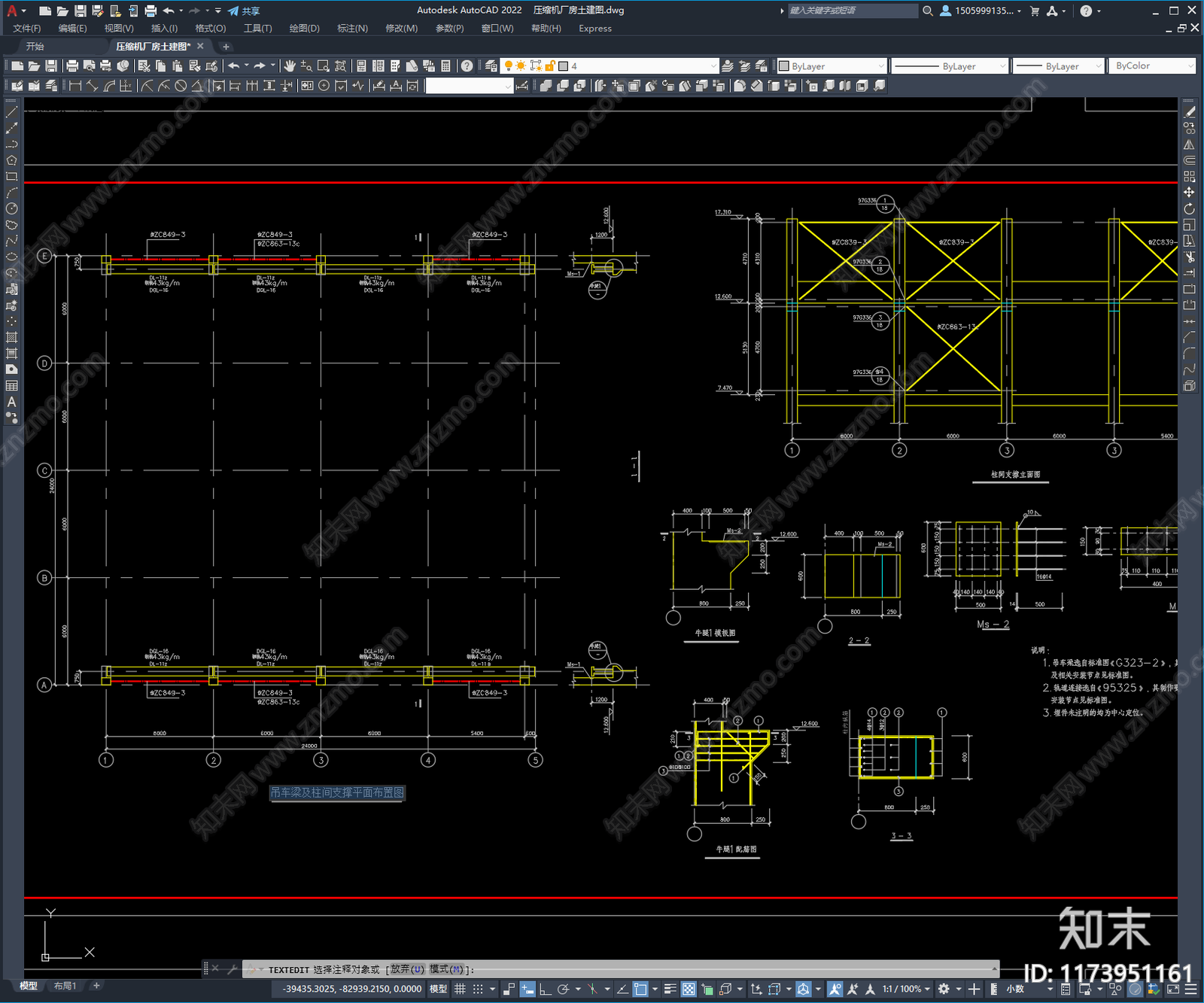Select the Multiline Text tool
The width and height of the screenshot is (1204, 1003).
pyautogui.click(x=11, y=402)
